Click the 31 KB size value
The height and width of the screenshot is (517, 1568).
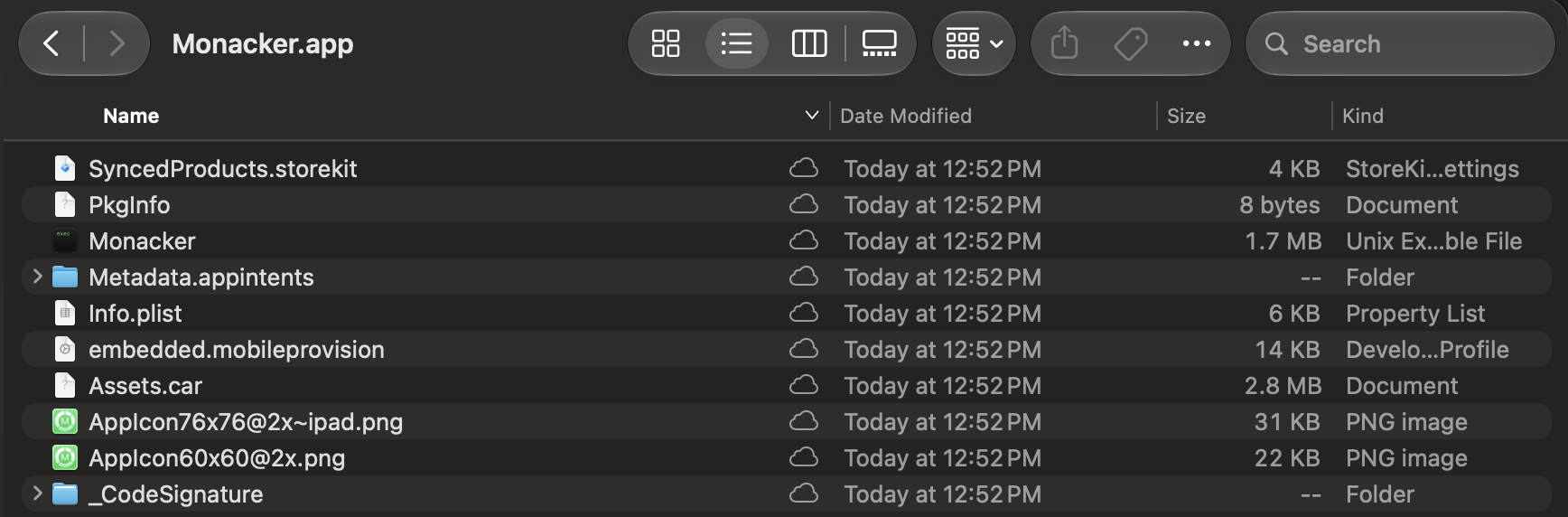1287,422
